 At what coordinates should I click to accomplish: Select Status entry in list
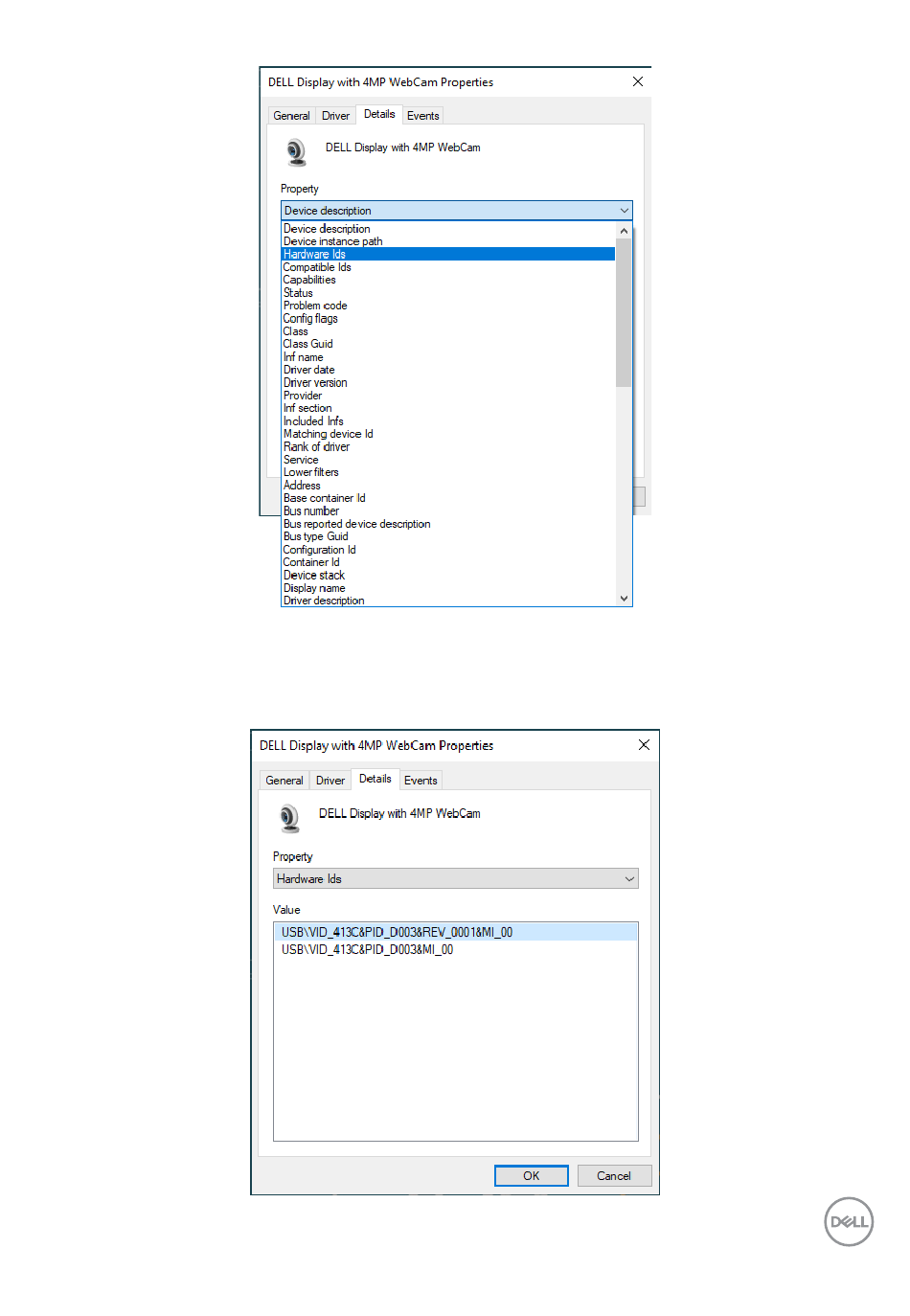[448, 293]
